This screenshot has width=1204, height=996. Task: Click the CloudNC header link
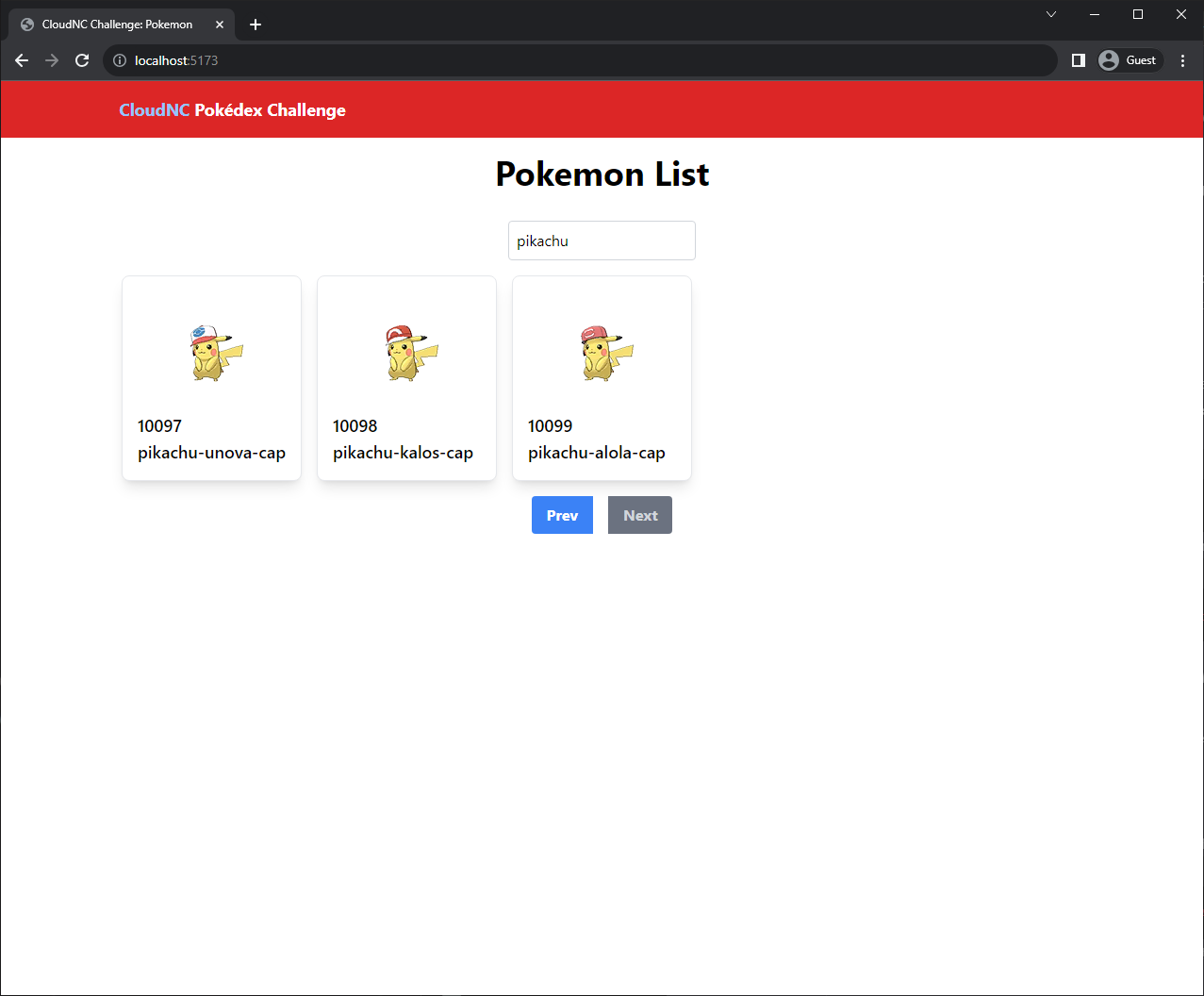(x=154, y=110)
